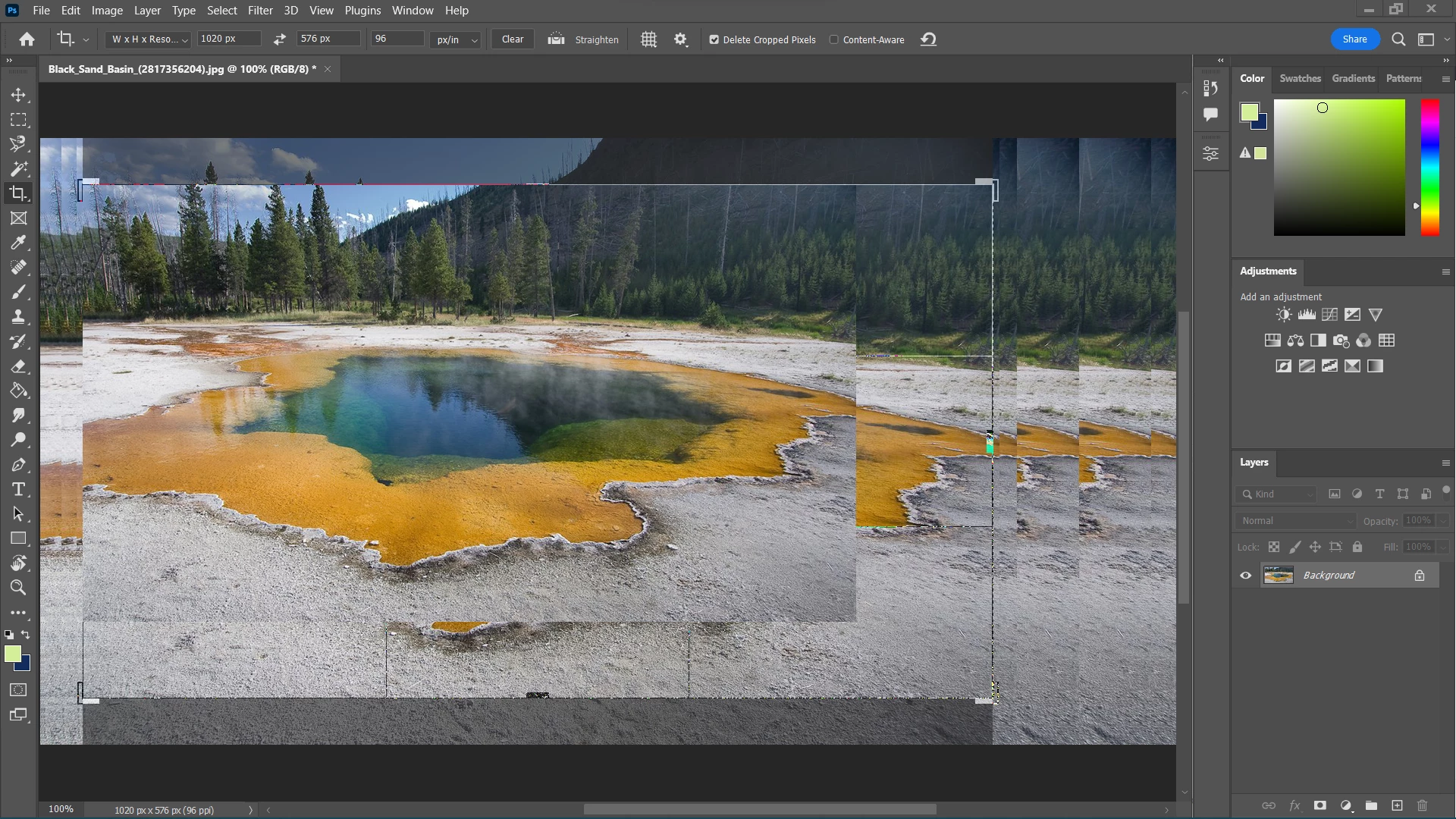Image resolution: width=1456 pixels, height=819 pixels.
Task: Hide the Background layer visibility
Action: click(1246, 576)
